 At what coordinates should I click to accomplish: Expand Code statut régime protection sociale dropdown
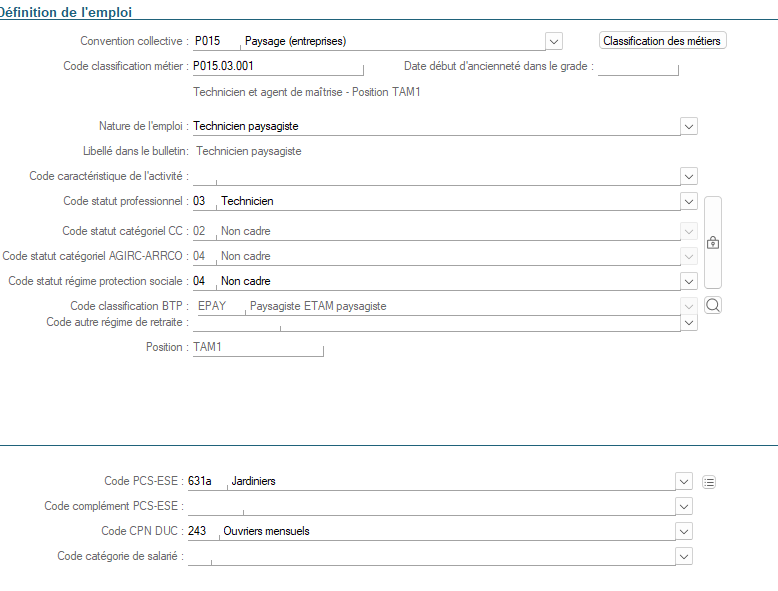click(x=689, y=281)
